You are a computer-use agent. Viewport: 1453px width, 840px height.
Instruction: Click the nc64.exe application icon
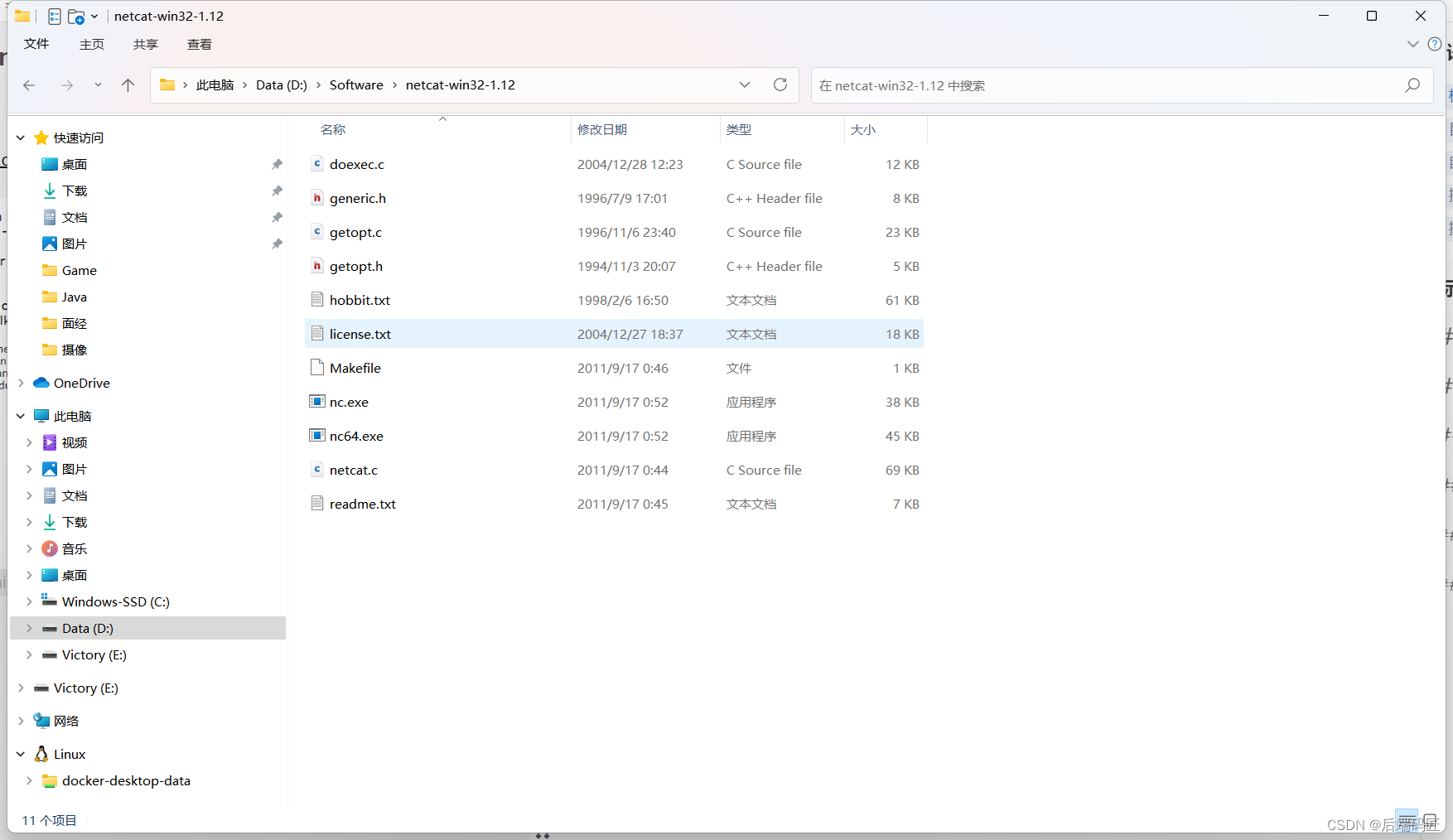point(316,436)
